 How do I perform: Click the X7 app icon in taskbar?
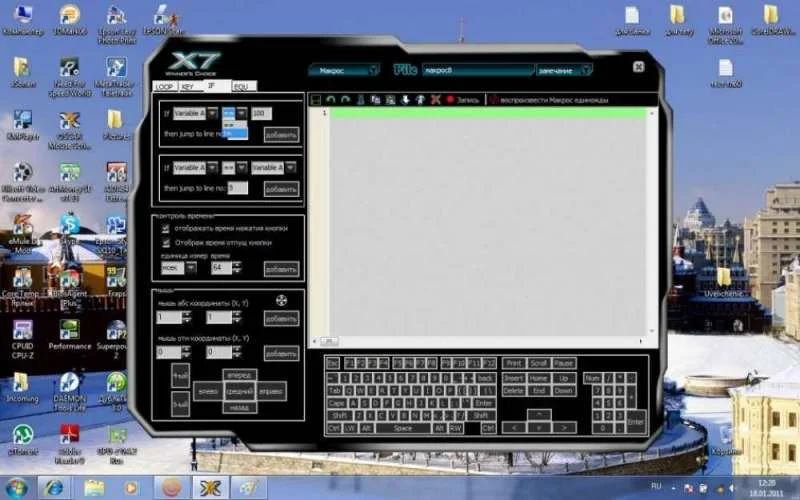210,488
